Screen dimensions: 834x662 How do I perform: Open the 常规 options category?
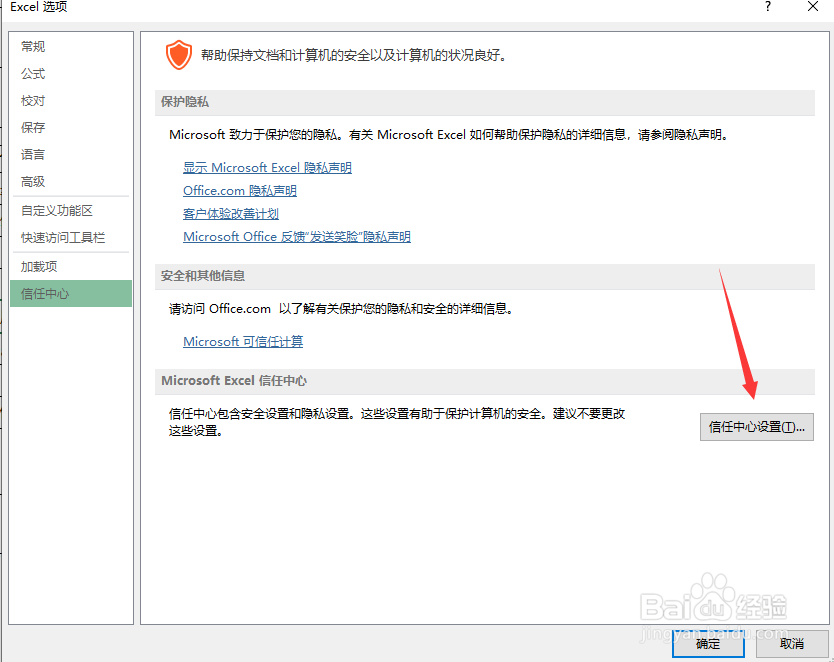71,47
